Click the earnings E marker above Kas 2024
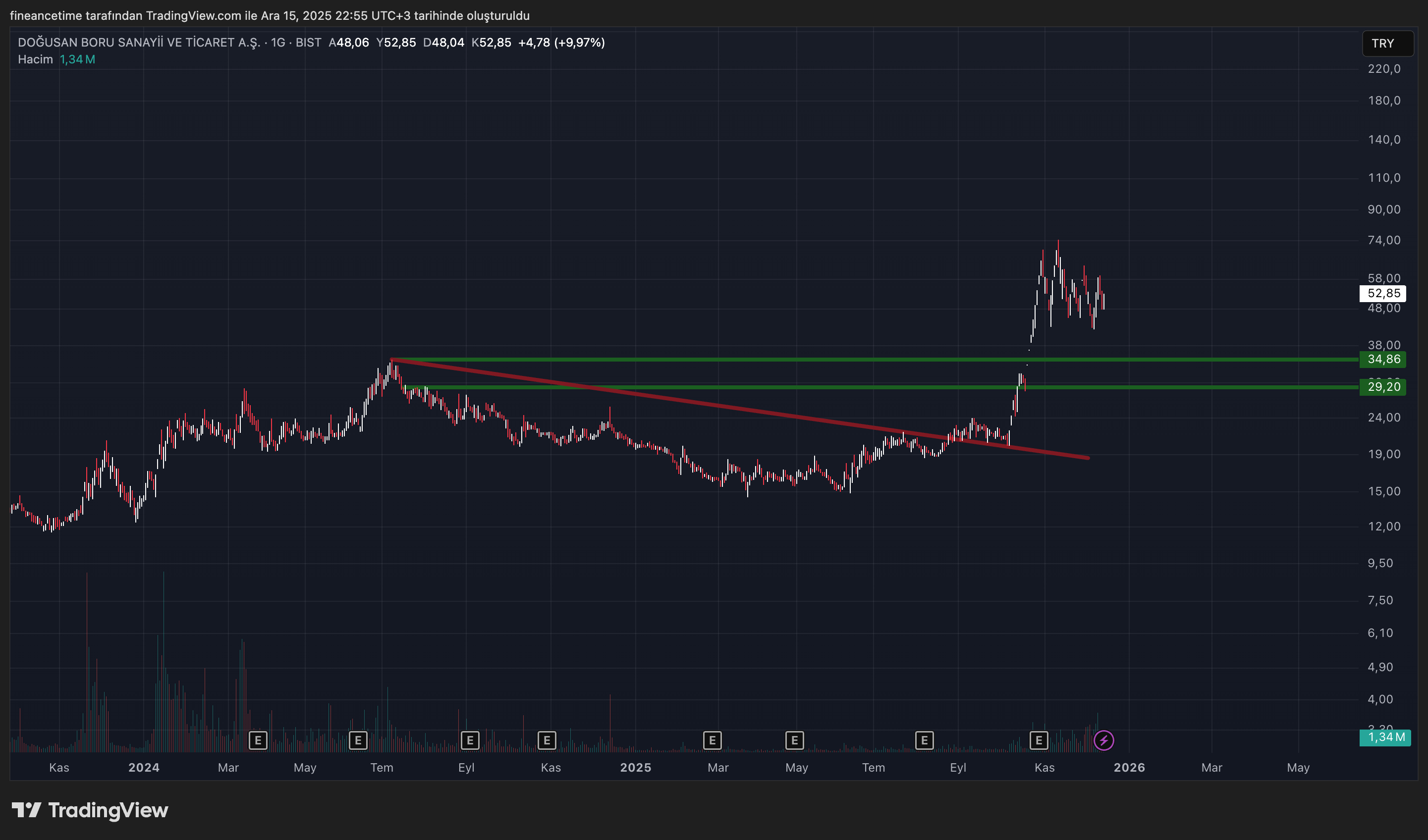The width and height of the screenshot is (1428, 840). [x=547, y=740]
